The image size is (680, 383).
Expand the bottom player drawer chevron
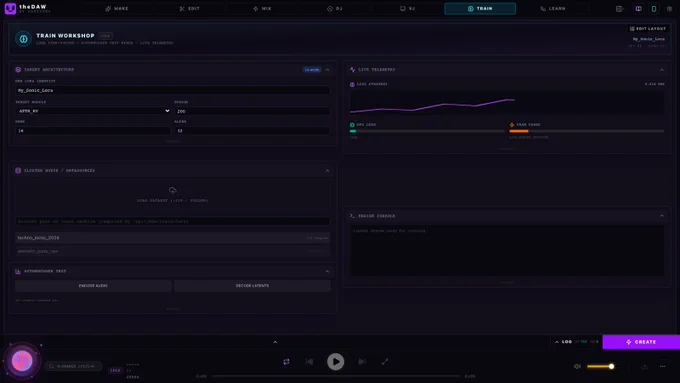tap(275, 342)
